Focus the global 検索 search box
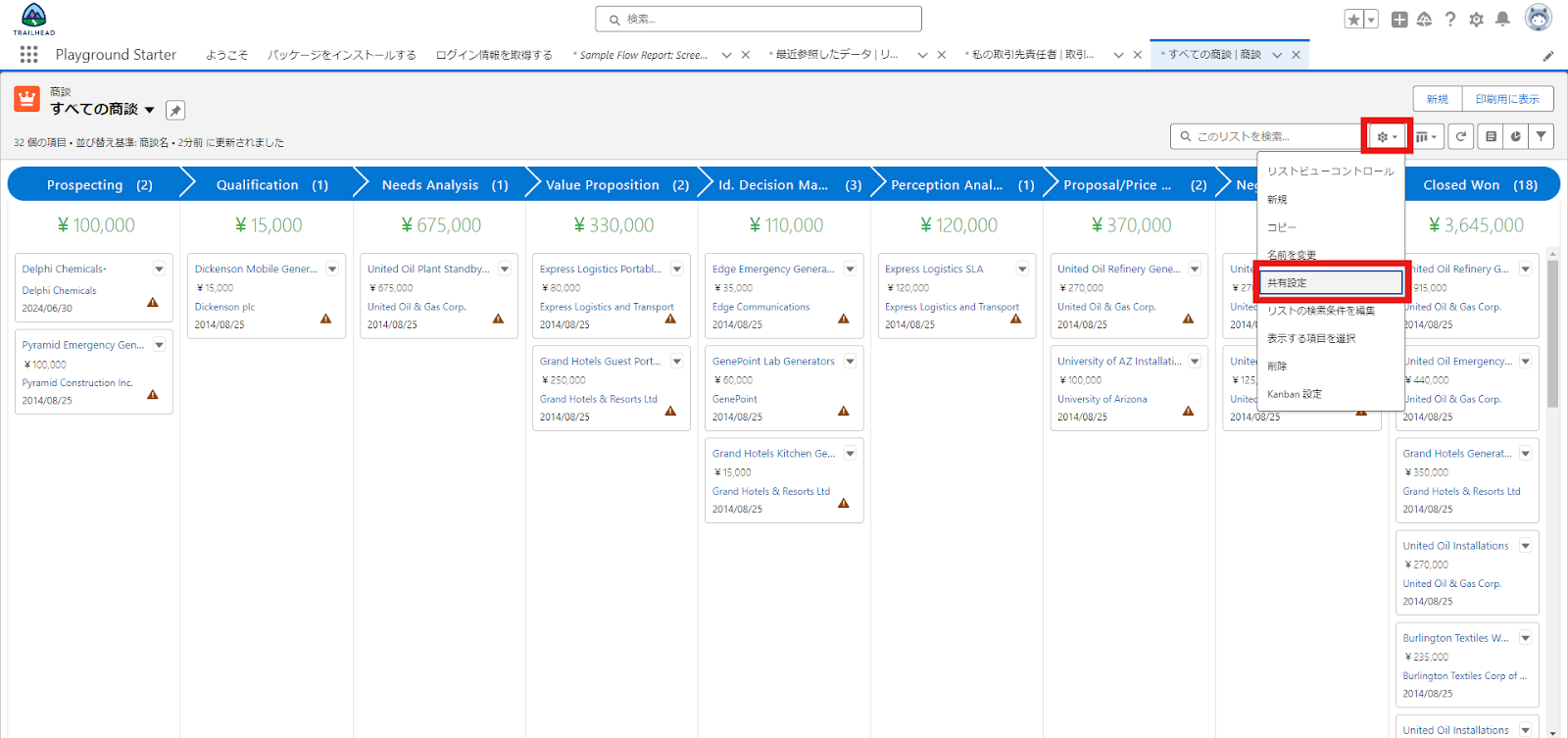This screenshot has width=1568, height=738. [759, 19]
